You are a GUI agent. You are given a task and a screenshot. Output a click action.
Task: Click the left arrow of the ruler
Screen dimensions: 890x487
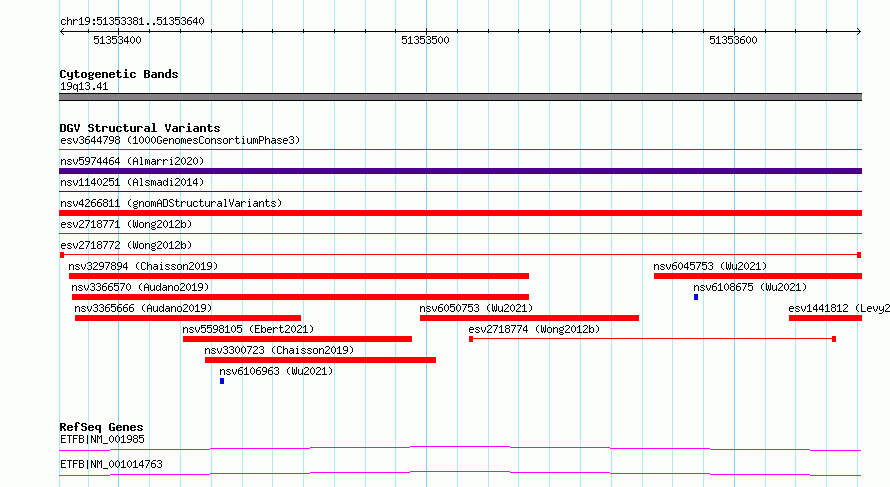[62, 32]
